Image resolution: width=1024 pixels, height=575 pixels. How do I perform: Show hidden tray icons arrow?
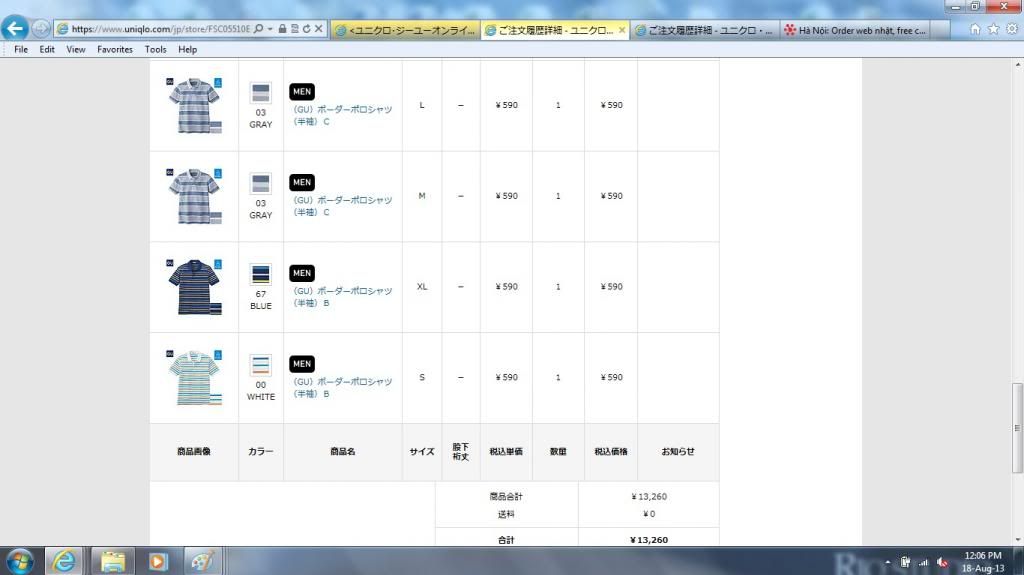pyautogui.click(x=888, y=562)
